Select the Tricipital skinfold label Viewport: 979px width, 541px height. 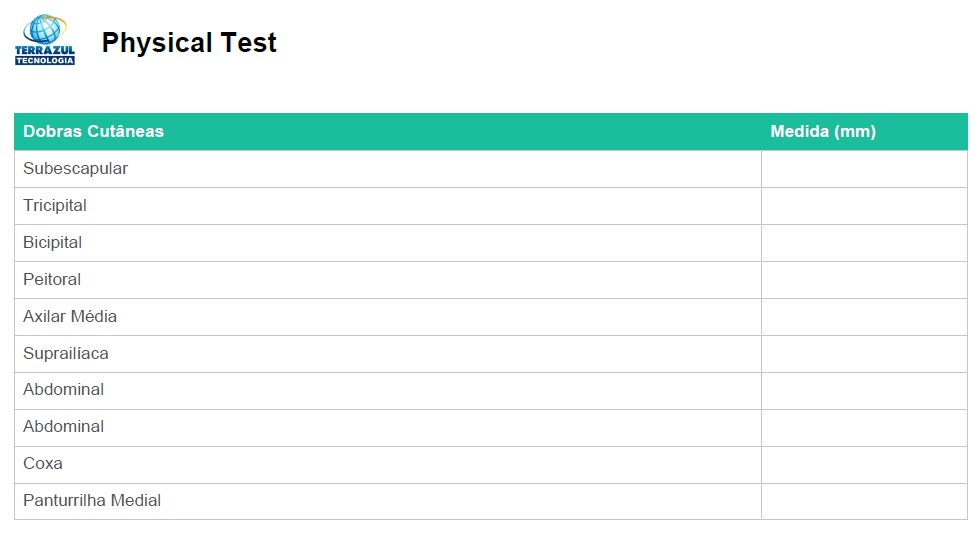tap(55, 206)
